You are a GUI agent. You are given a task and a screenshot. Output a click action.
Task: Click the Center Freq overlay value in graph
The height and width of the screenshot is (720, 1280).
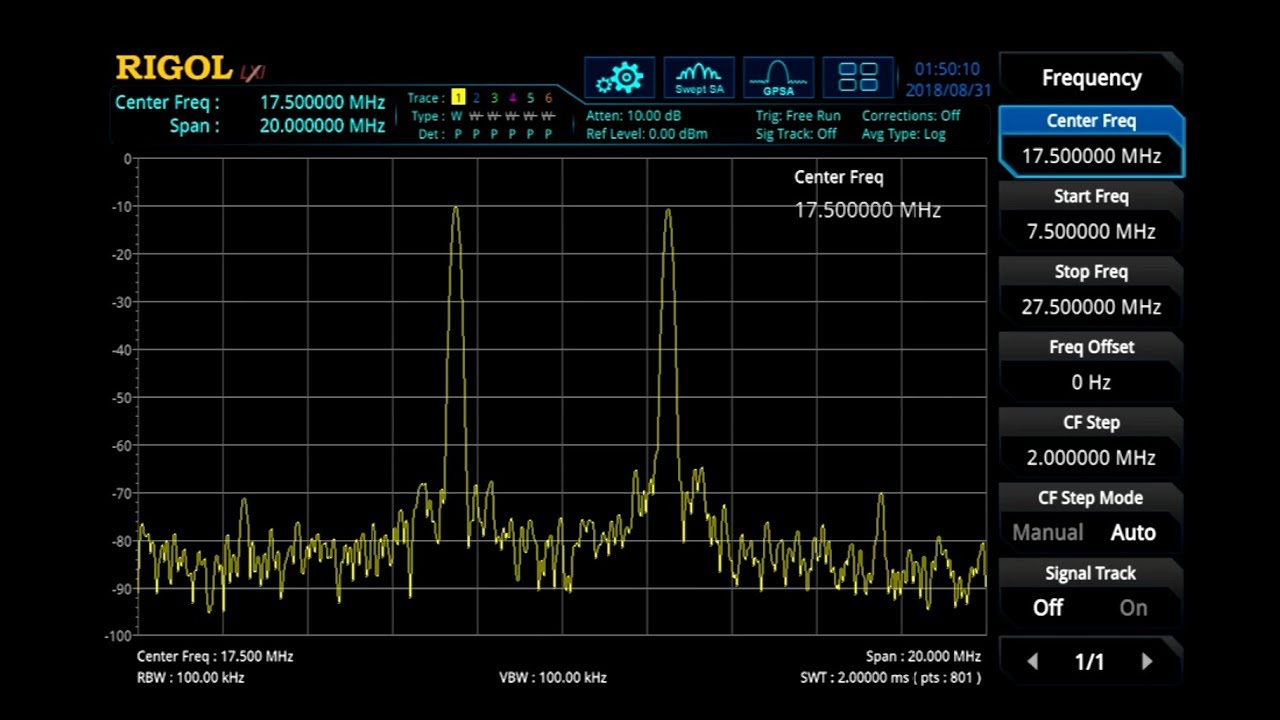(x=867, y=210)
